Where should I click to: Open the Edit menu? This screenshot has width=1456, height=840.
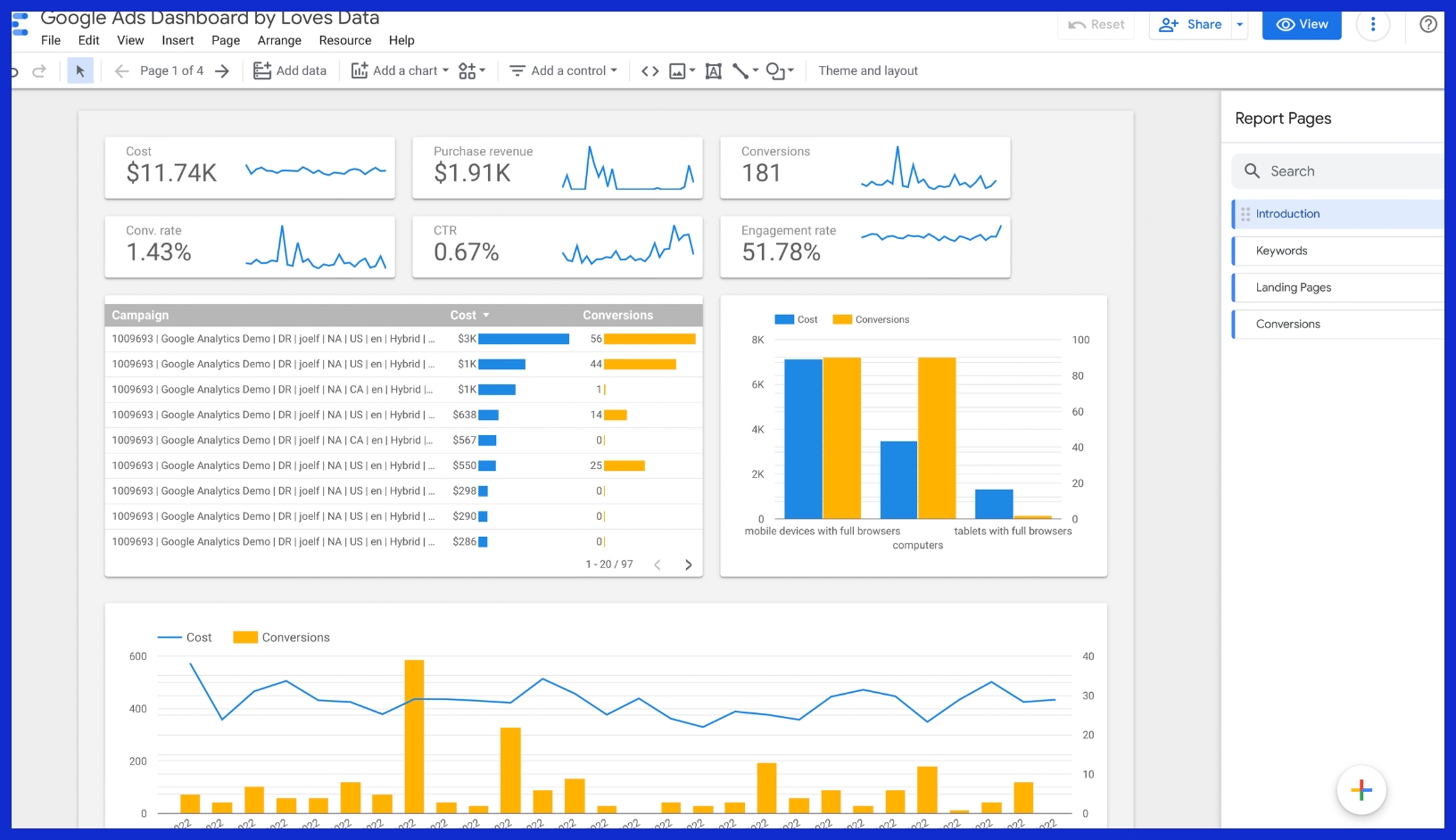[88, 40]
